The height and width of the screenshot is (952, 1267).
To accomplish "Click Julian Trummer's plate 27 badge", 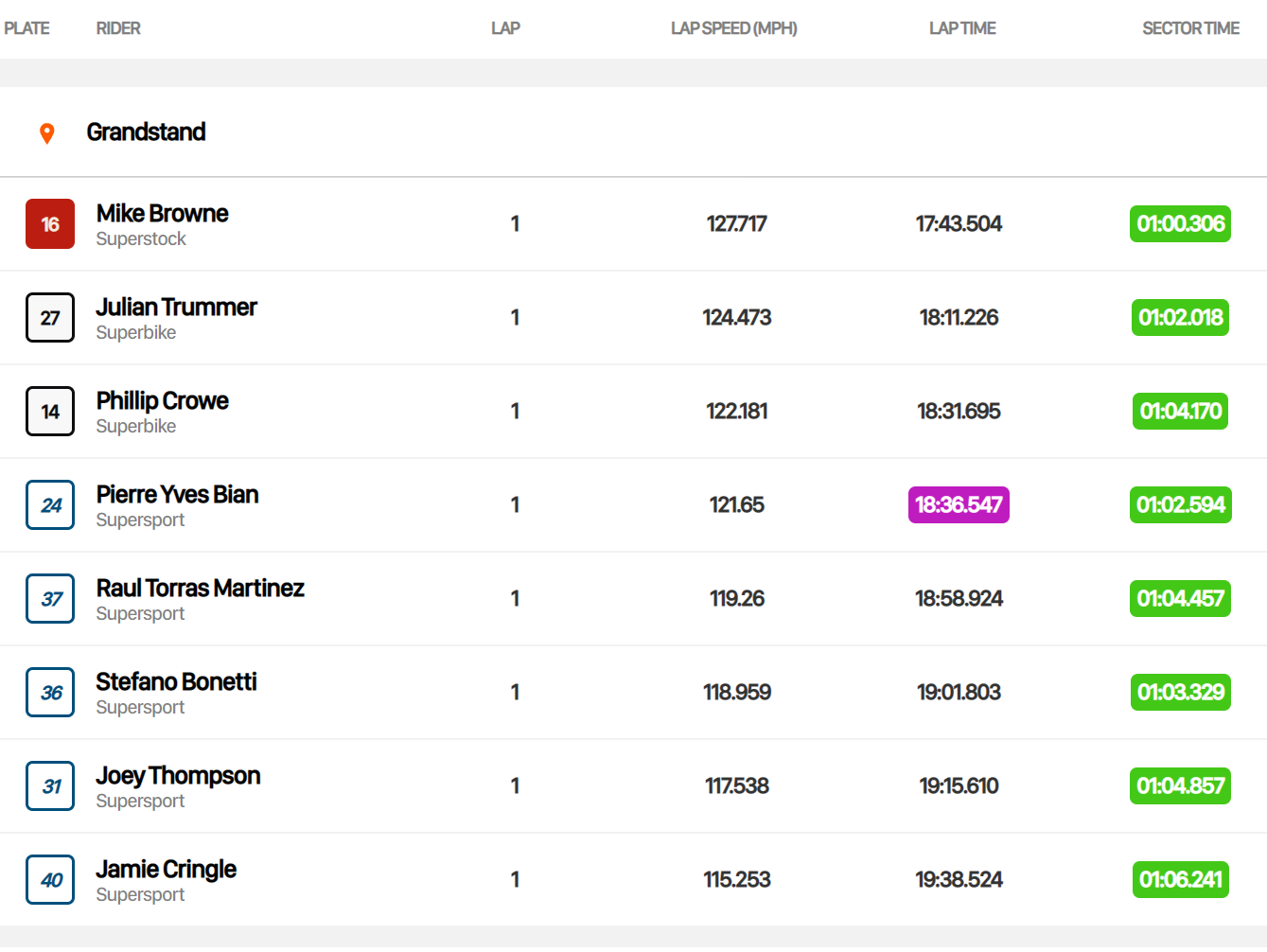I will (x=50, y=318).
